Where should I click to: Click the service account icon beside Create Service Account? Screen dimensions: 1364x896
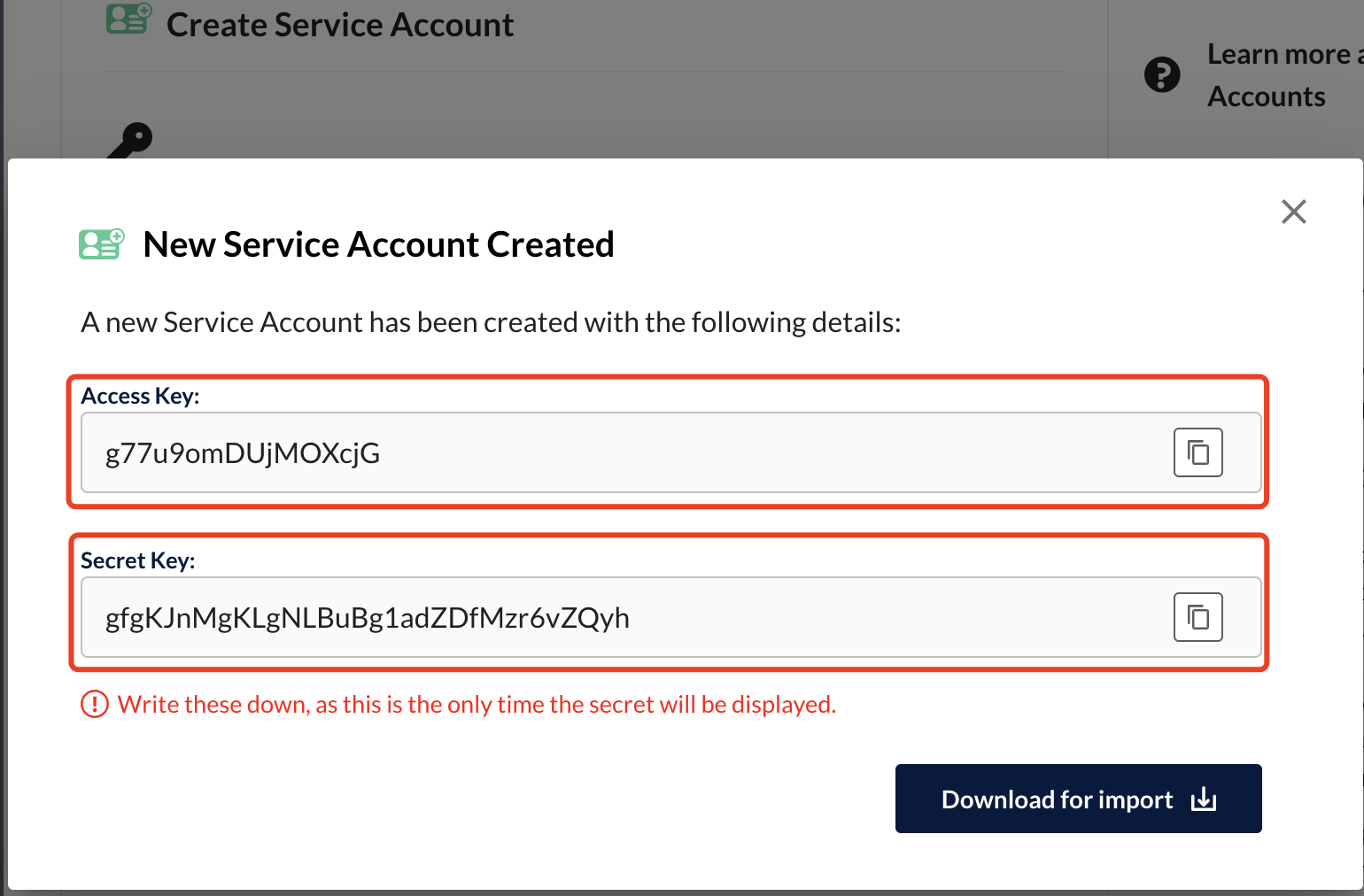(x=128, y=19)
